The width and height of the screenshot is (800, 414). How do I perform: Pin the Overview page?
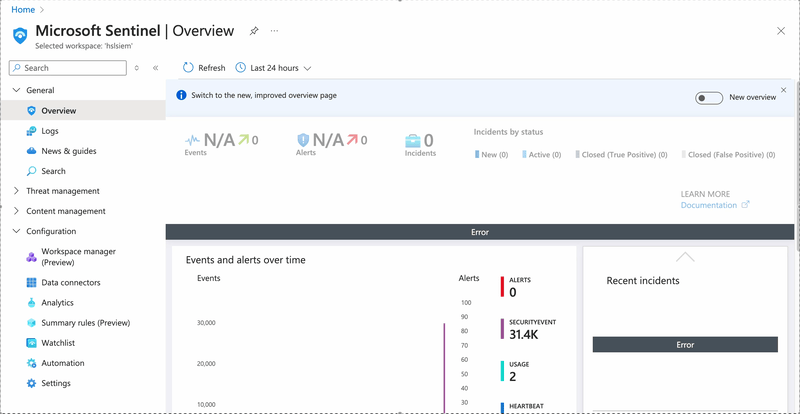(254, 31)
